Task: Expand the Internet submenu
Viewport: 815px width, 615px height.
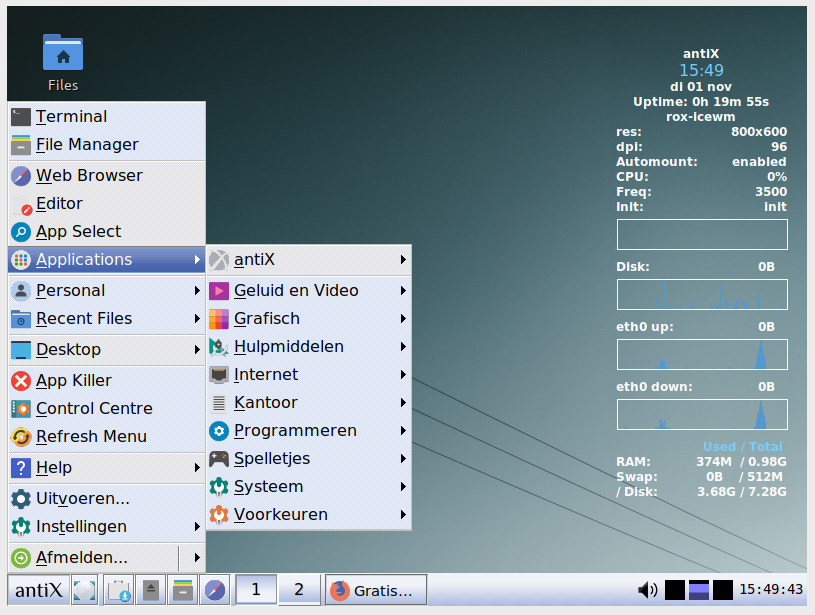Action: pos(266,375)
